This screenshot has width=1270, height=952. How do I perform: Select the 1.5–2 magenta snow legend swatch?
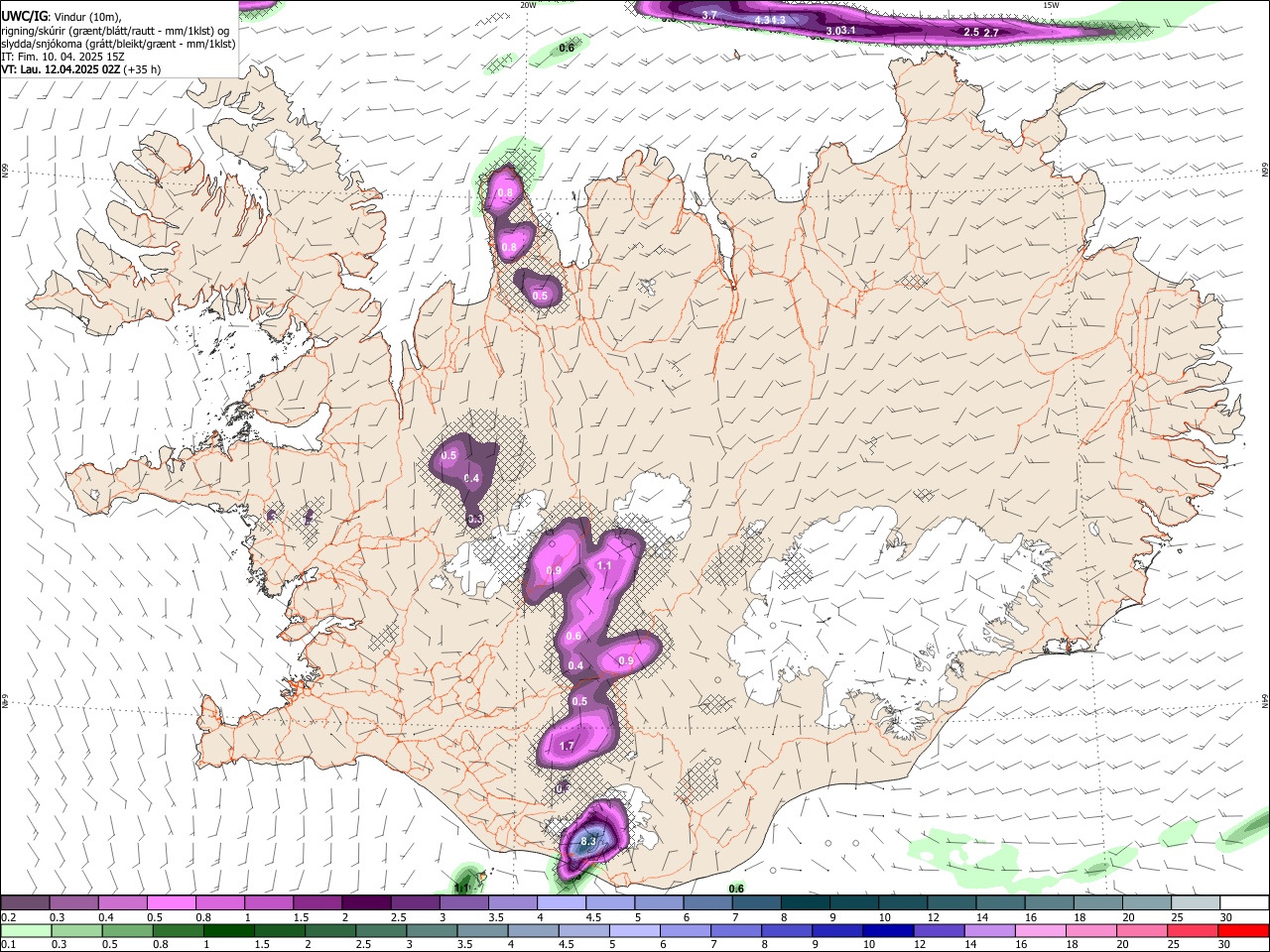coord(317,903)
